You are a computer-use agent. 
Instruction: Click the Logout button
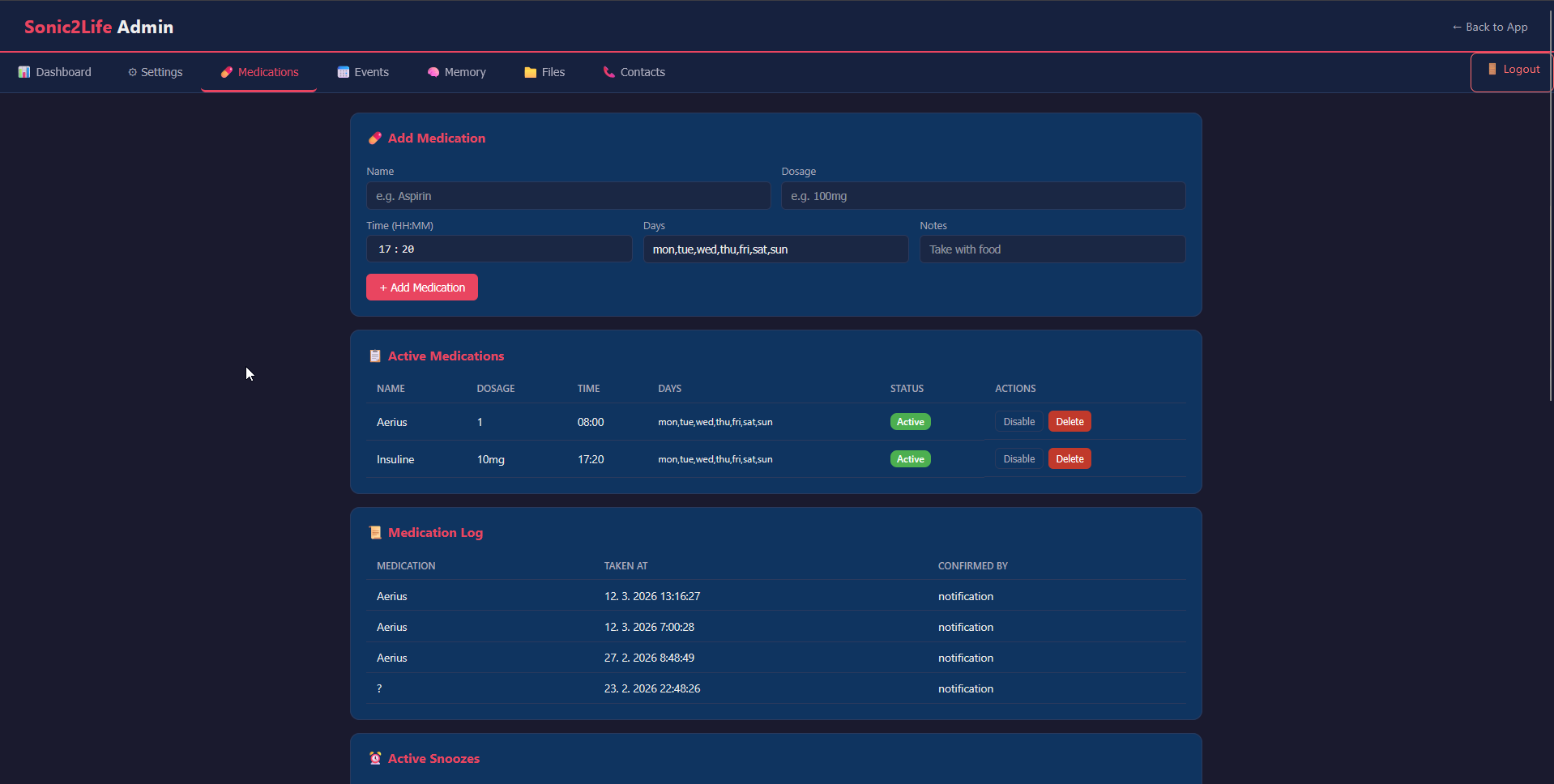pos(1512,72)
